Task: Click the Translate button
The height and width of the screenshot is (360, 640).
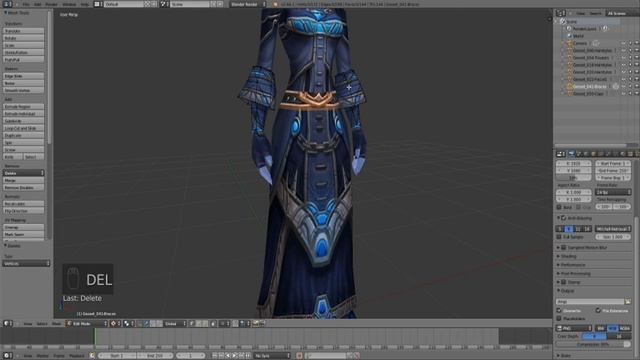Action: 24,31
